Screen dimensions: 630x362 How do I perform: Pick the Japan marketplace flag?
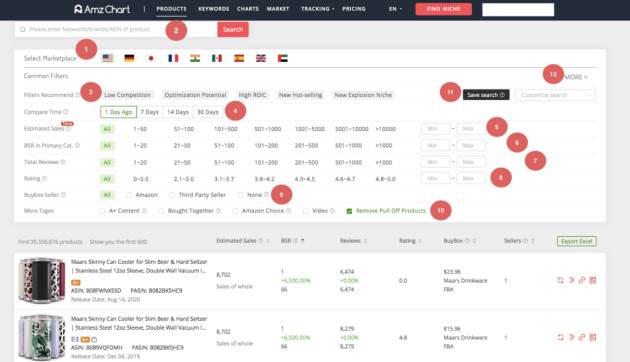[x=151, y=58]
